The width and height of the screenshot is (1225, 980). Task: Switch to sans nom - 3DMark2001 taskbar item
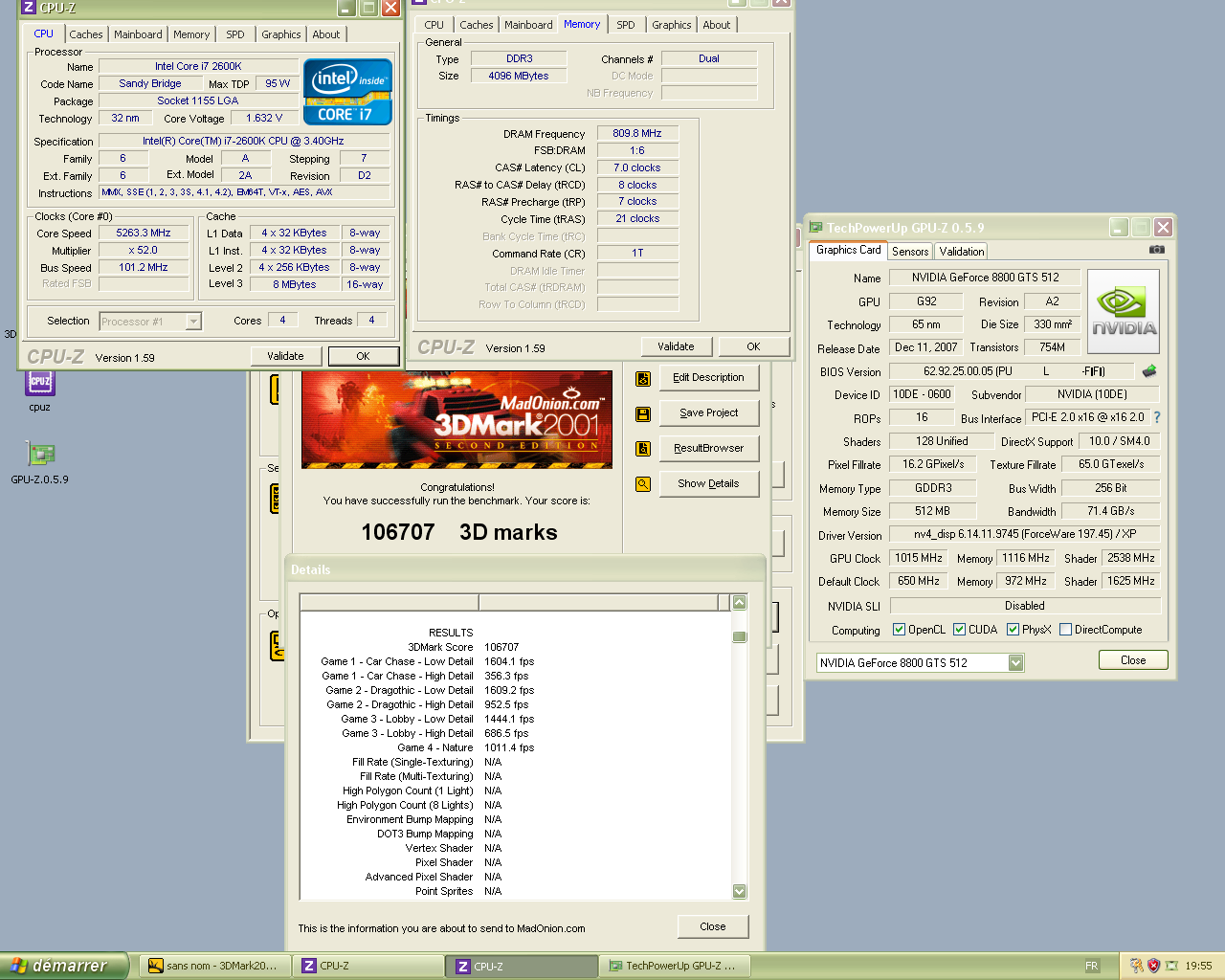pyautogui.click(x=215, y=966)
